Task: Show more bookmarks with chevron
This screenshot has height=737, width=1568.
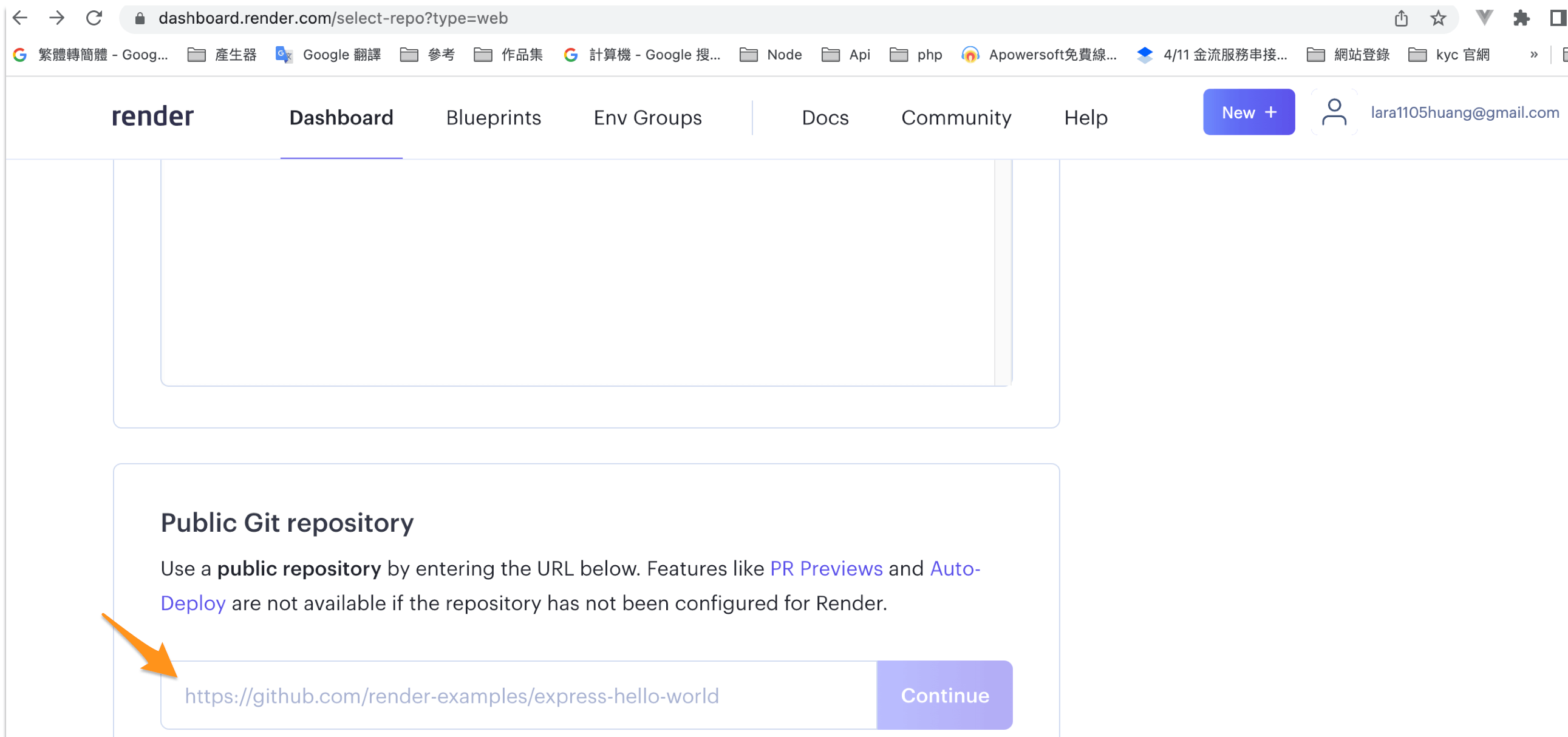Action: [1533, 55]
